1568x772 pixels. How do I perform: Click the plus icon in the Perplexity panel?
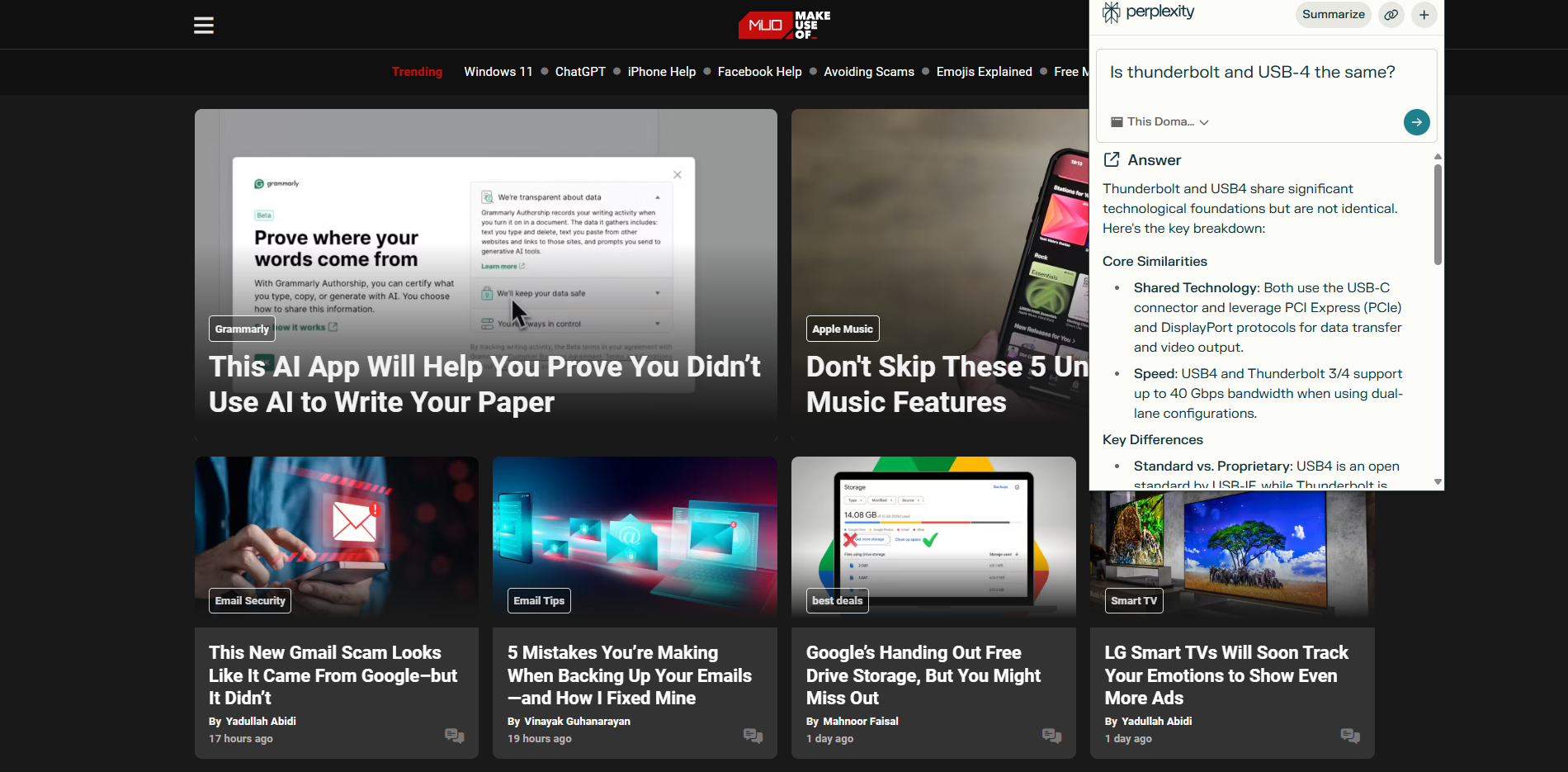pyautogui.click(x=1424, y=15)
